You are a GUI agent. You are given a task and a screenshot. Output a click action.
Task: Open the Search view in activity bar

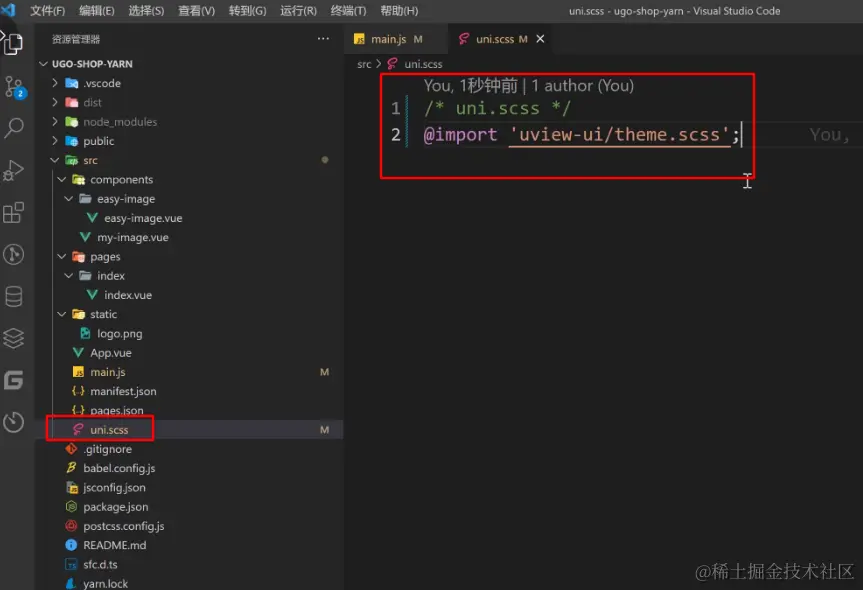[14, 128]
